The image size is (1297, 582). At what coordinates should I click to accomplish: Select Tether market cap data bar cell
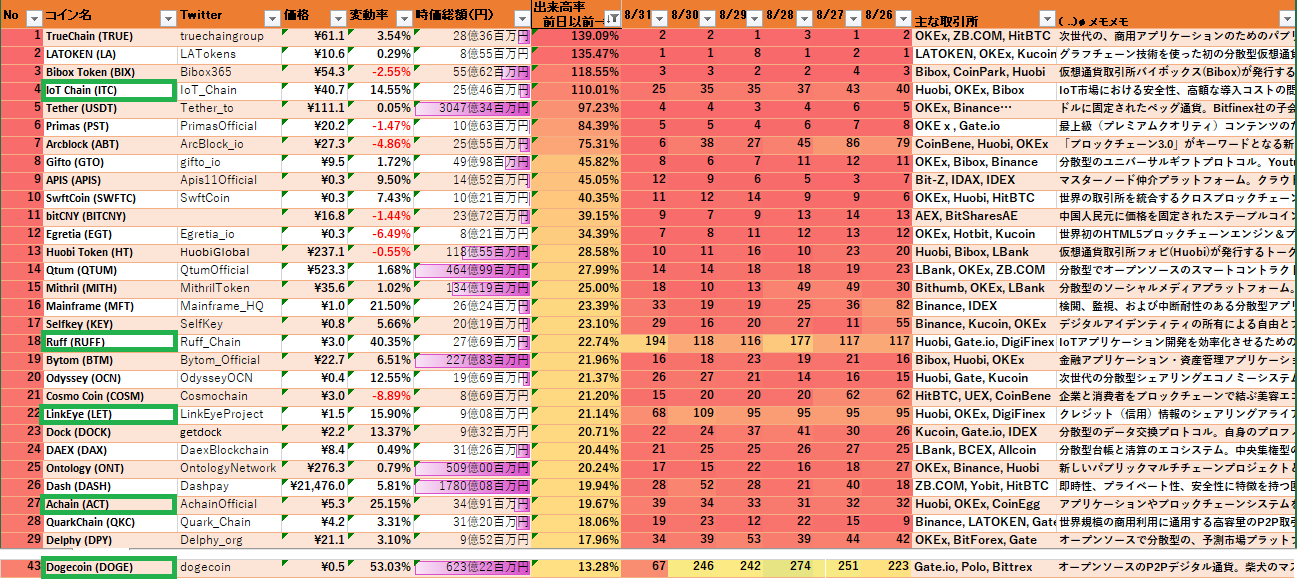pos(470,108)
